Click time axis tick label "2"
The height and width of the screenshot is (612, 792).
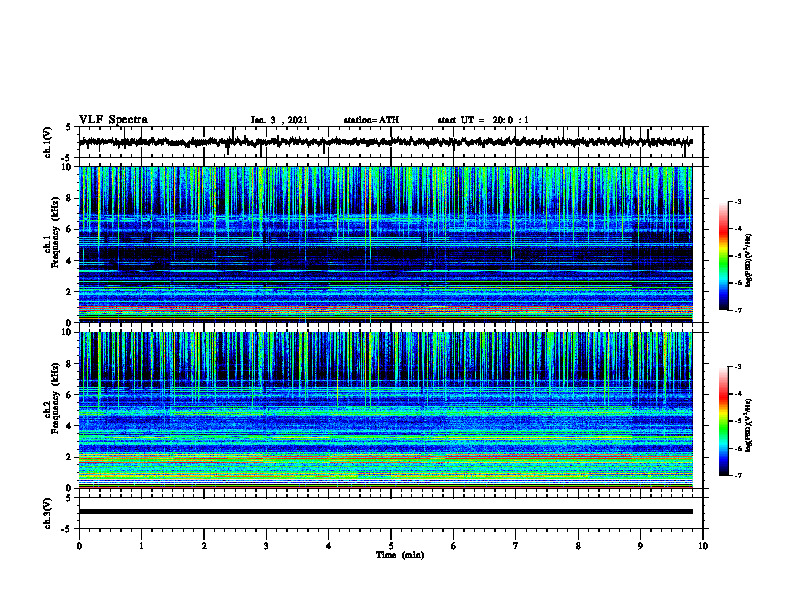click(204, 546)
